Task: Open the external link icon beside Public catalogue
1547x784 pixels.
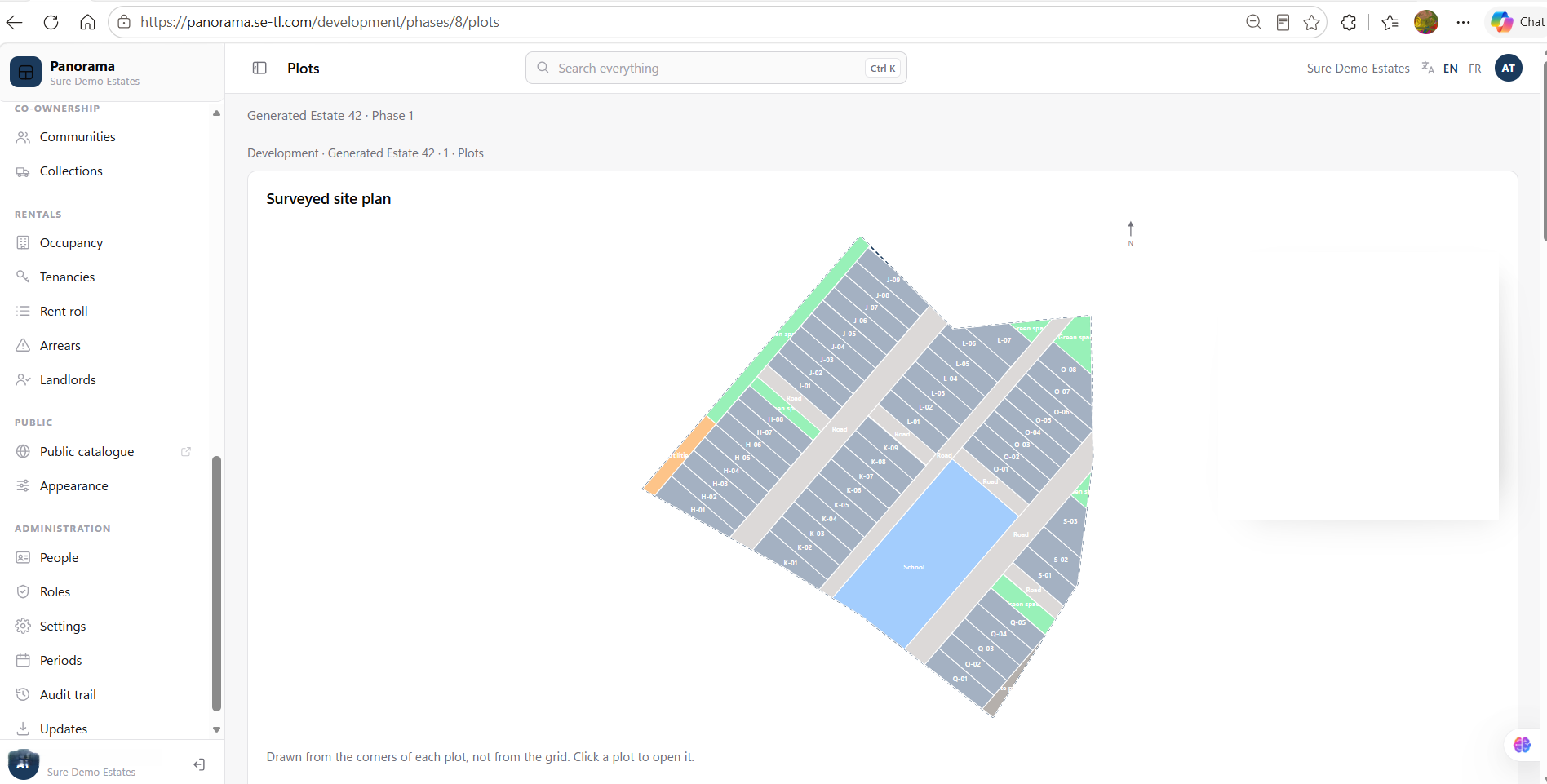Action: coord(186,451)
